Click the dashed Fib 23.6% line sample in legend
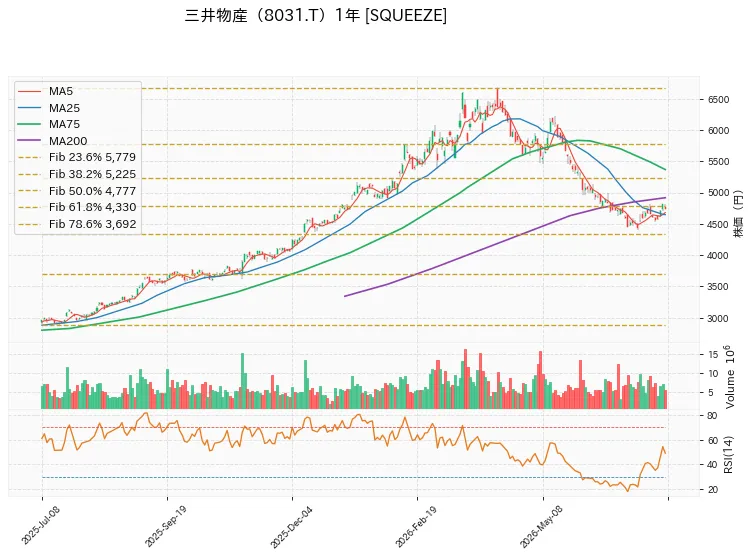This screenshot has height=558, width=752. point(30,157)
